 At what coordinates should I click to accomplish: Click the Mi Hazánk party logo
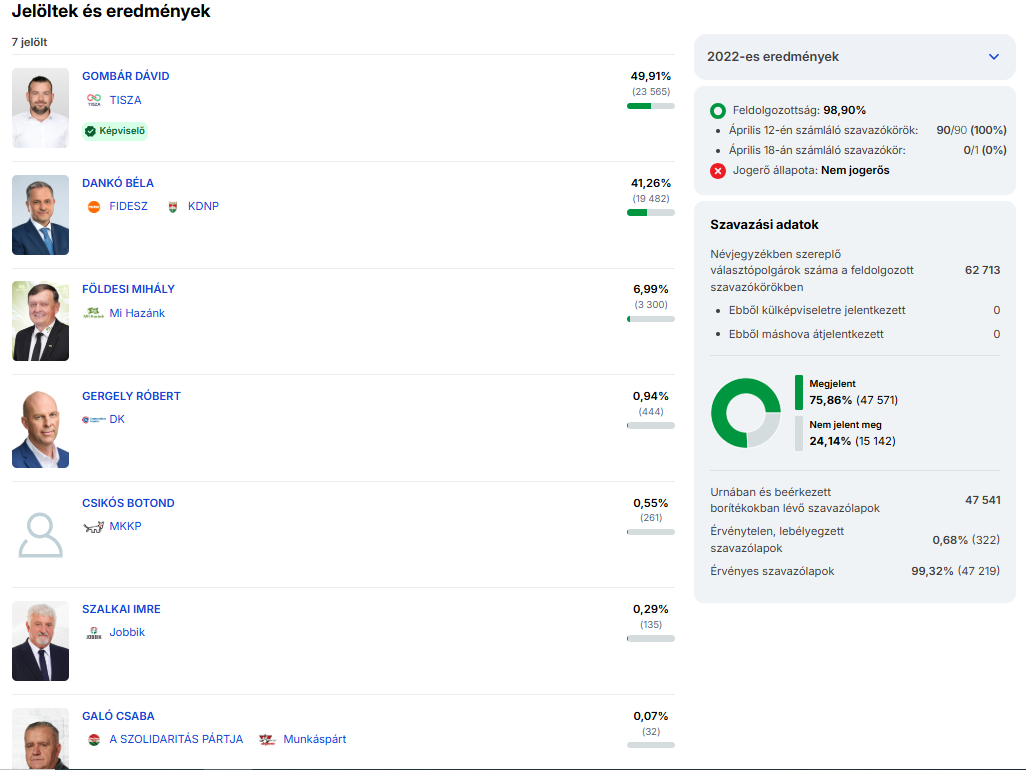click(94, 313)
